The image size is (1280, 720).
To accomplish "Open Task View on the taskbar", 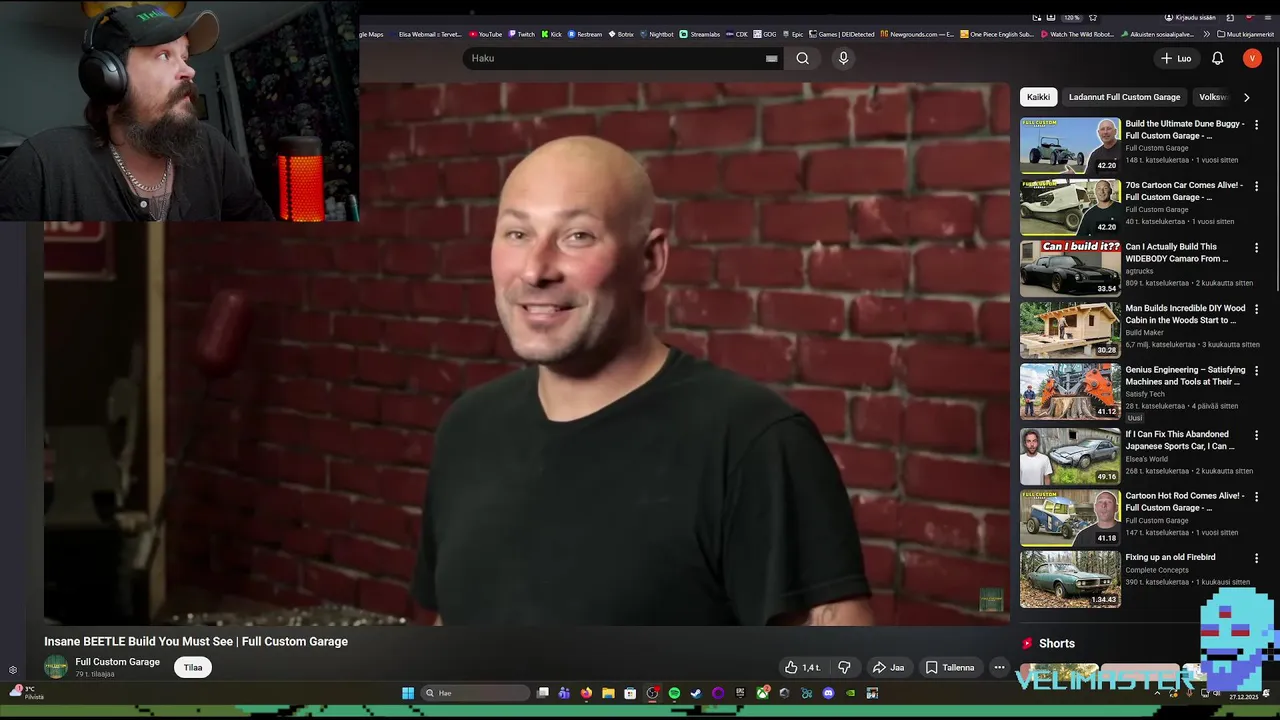I will point(542,693).
